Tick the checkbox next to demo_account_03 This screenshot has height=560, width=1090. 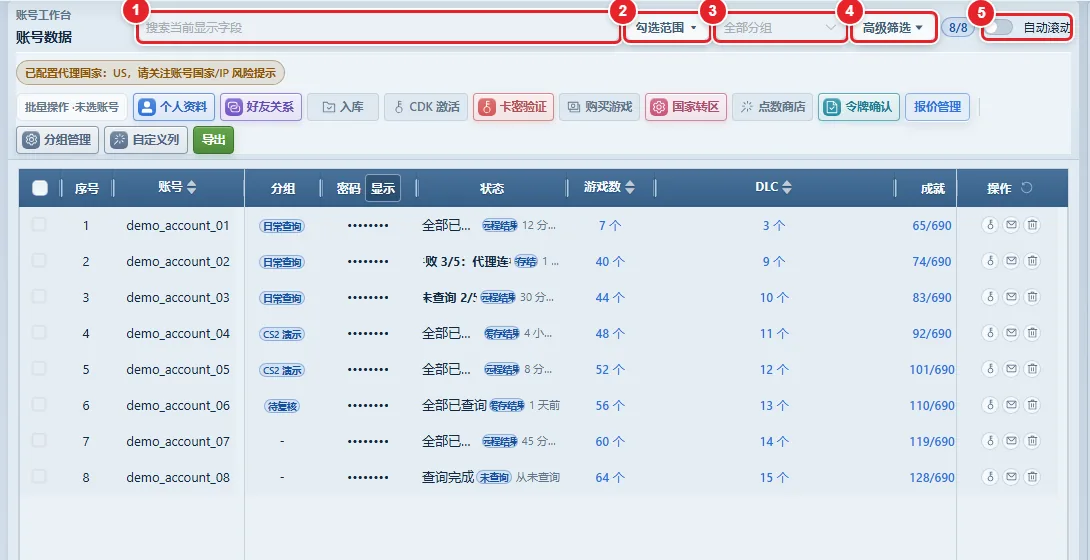point(39,296)
